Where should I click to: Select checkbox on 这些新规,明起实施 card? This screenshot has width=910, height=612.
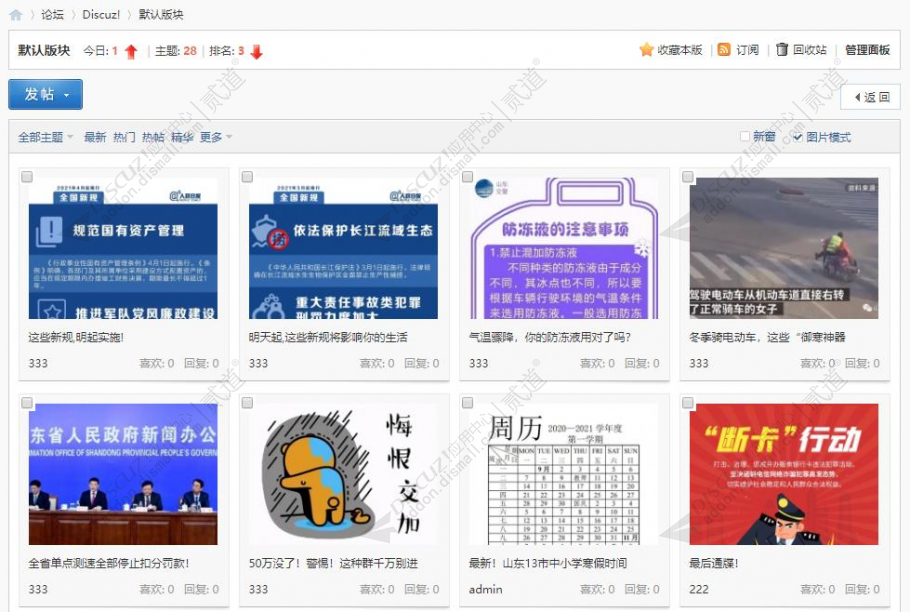click(27, 176)
